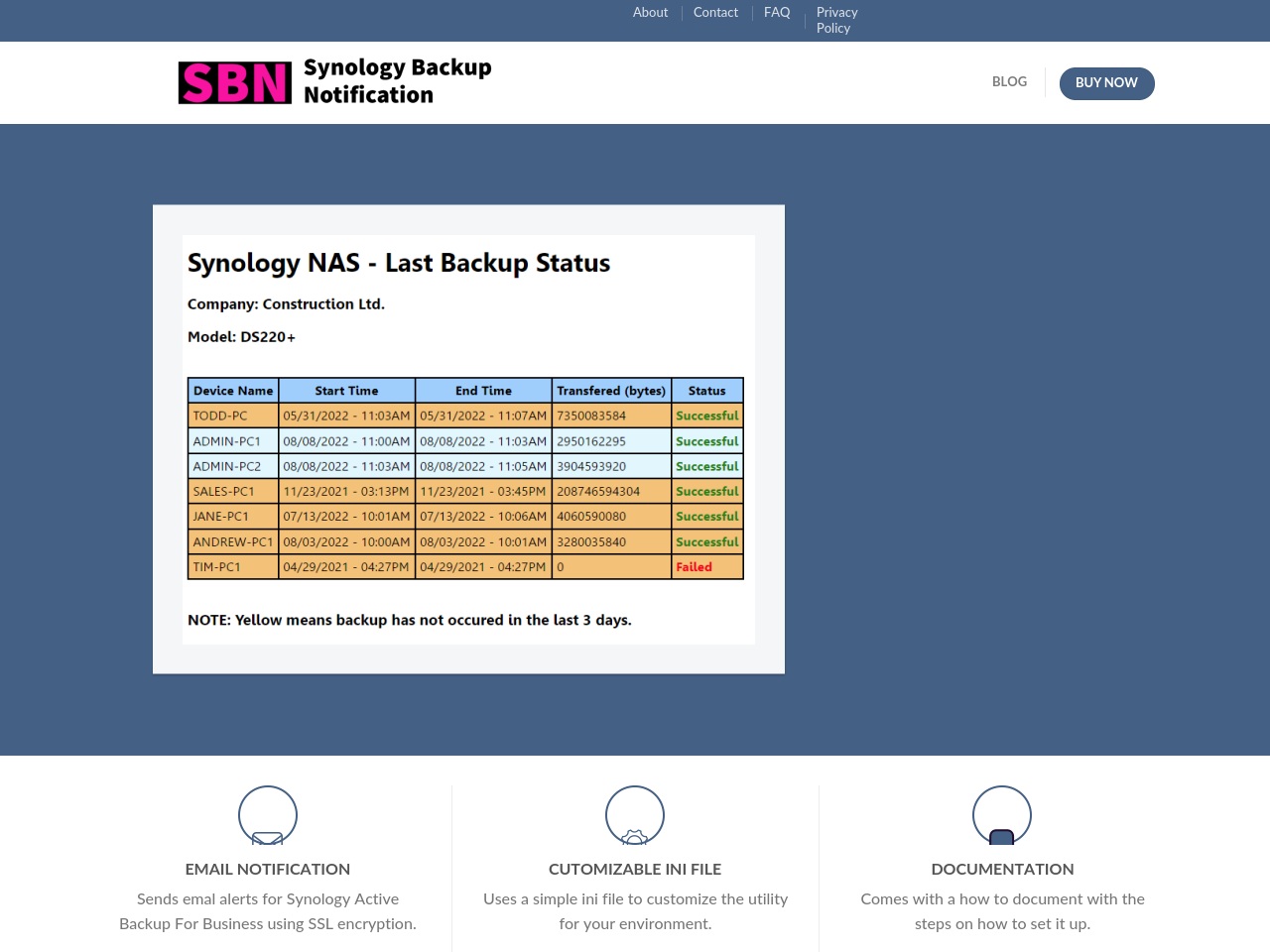Screen dimensions: 1270x952
Task: Click the End Time column header
Action: point(483,391)
